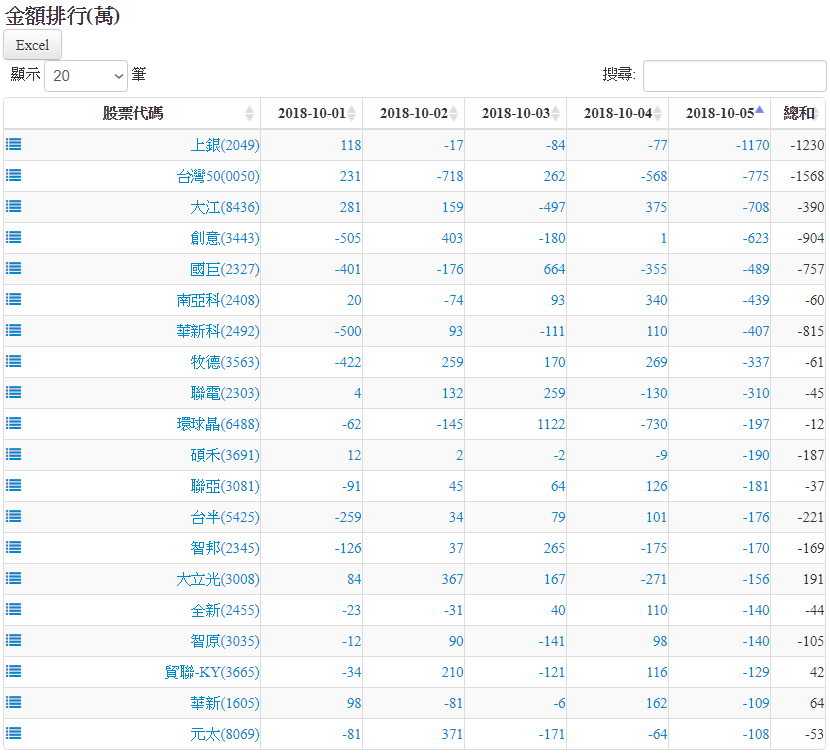Viewport: 830px width, 755px height.
Task: Sort by the 2018-10-03 column header
Action: (516, 114)
